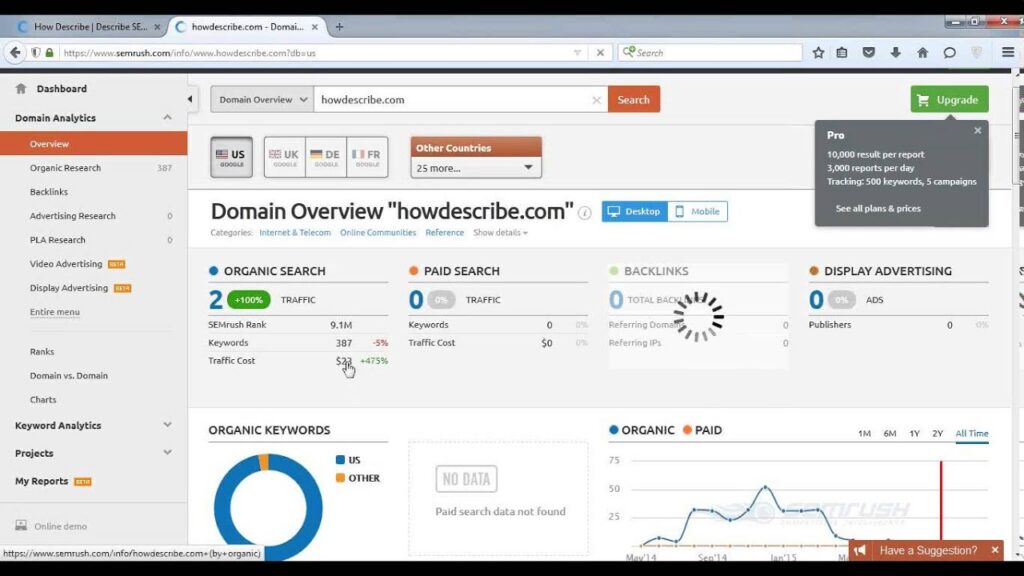This screenshot has height=576, width=1024.
Task: Open the Overview sidebar item
Action: (x=93, y=144)
